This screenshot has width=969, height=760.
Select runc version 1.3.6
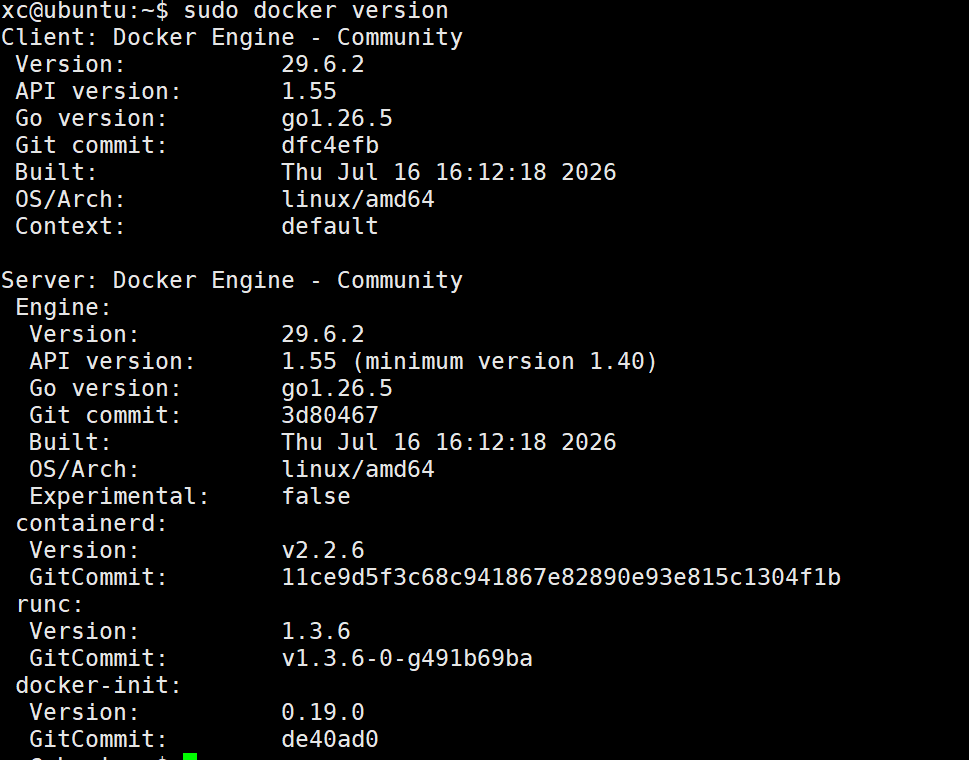point(316,631)
